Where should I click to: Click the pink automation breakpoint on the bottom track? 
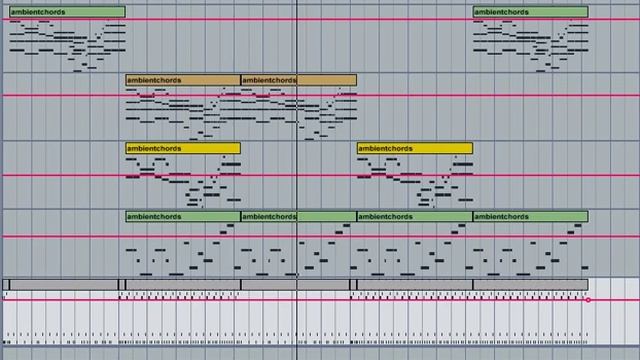tap(588, 300)
